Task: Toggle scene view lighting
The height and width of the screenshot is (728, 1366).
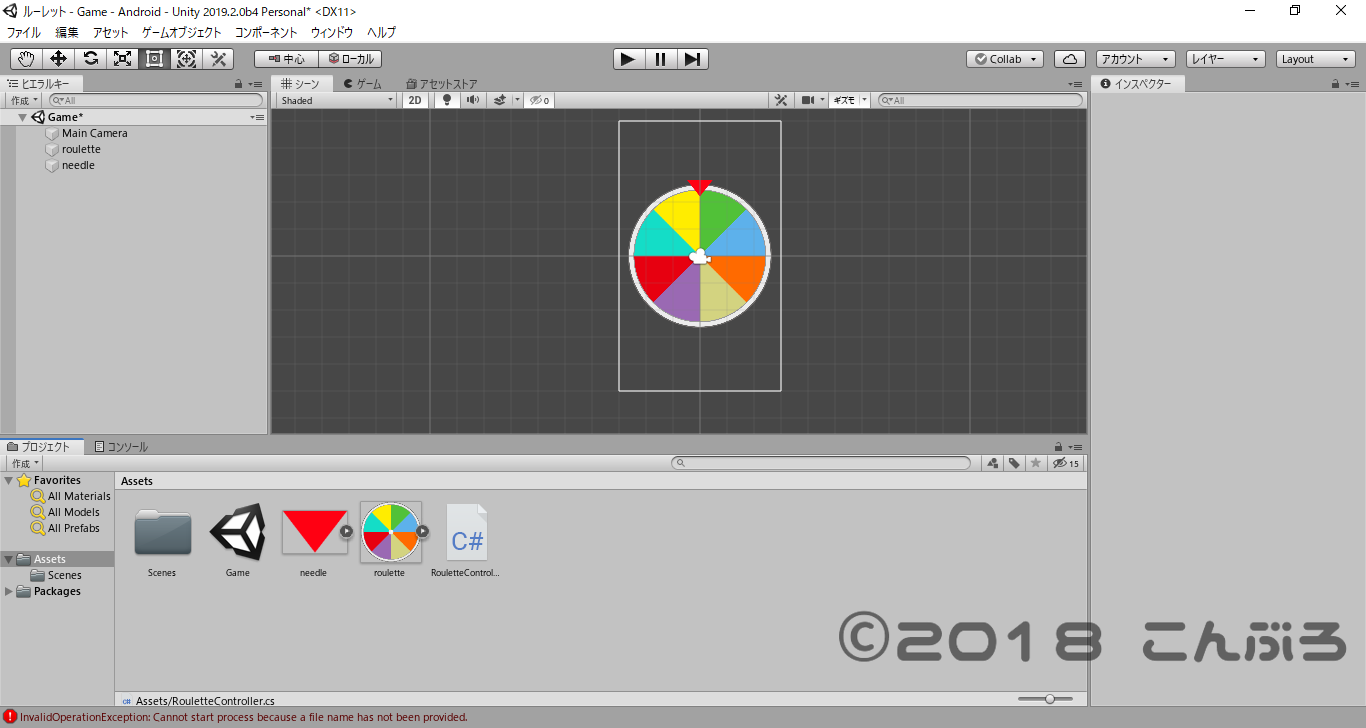Action: click(x=446, y=100)
